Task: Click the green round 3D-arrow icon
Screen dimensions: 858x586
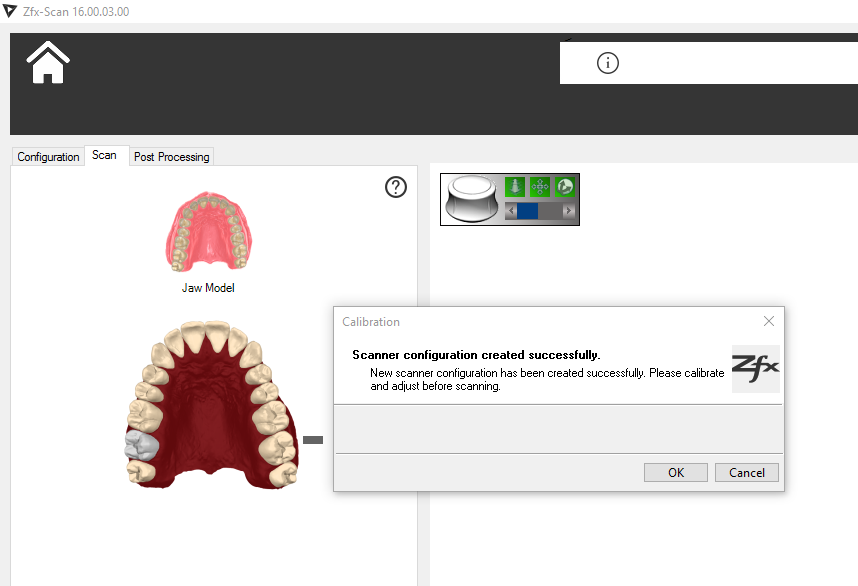Action: 565,186
